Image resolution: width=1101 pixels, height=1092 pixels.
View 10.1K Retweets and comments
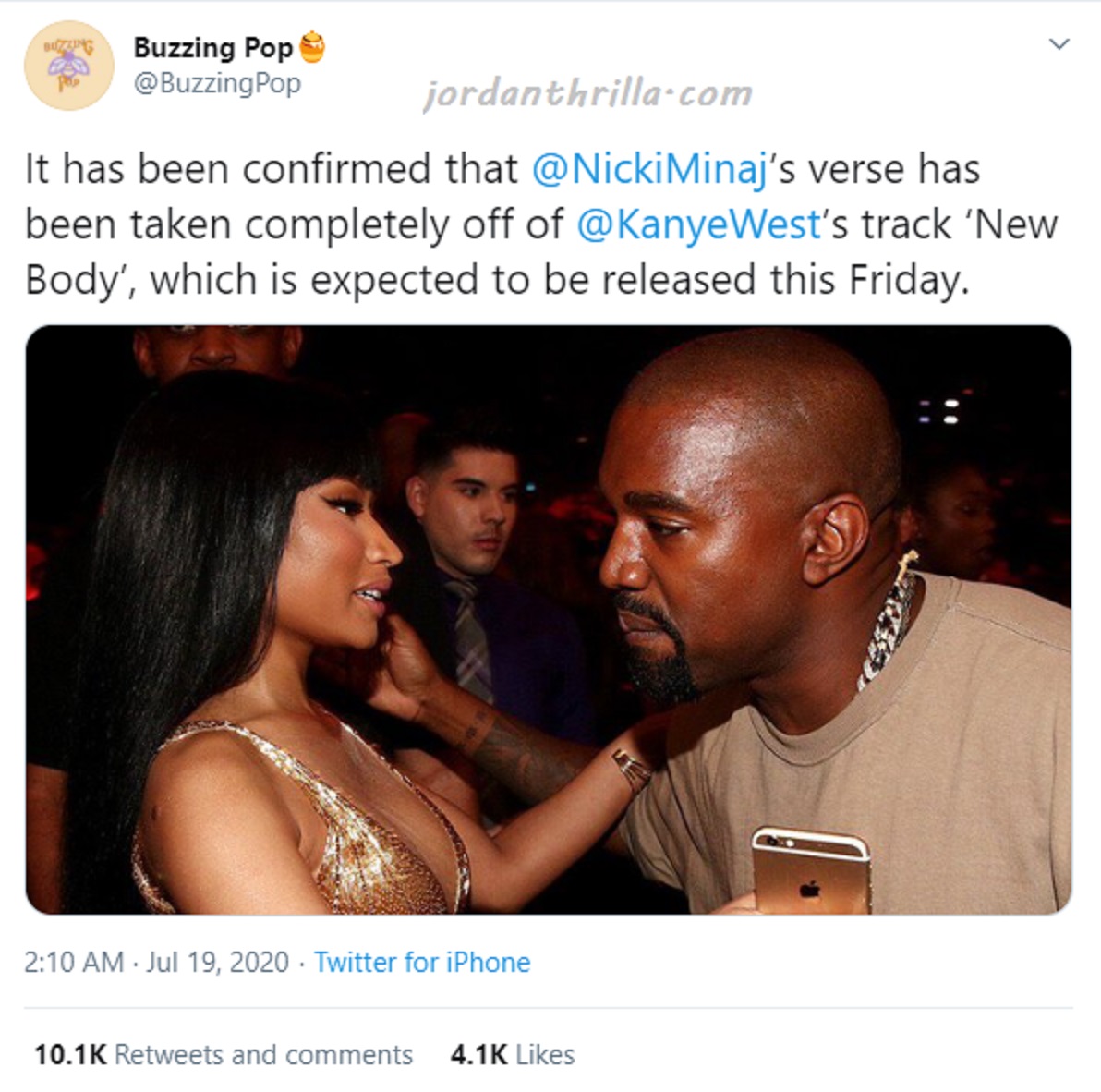[x=224, y=1055]
